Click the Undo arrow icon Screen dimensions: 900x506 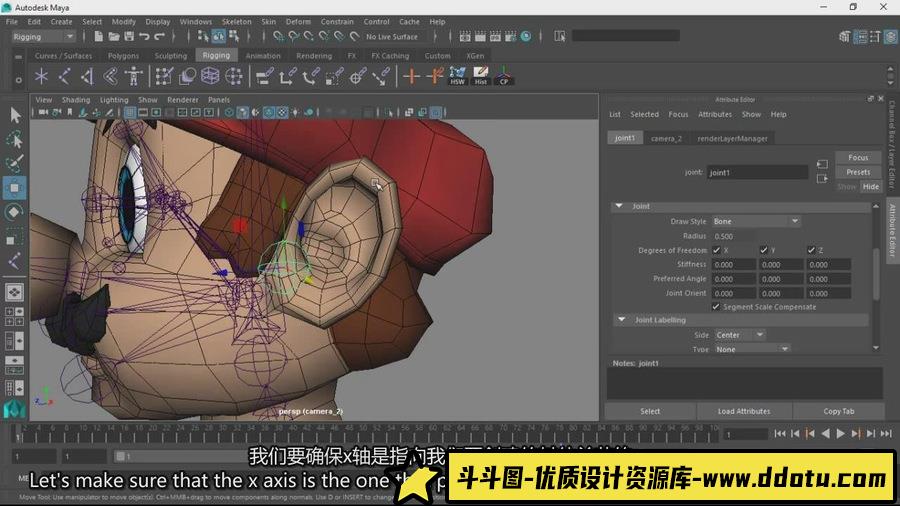(x=144, y=36)
